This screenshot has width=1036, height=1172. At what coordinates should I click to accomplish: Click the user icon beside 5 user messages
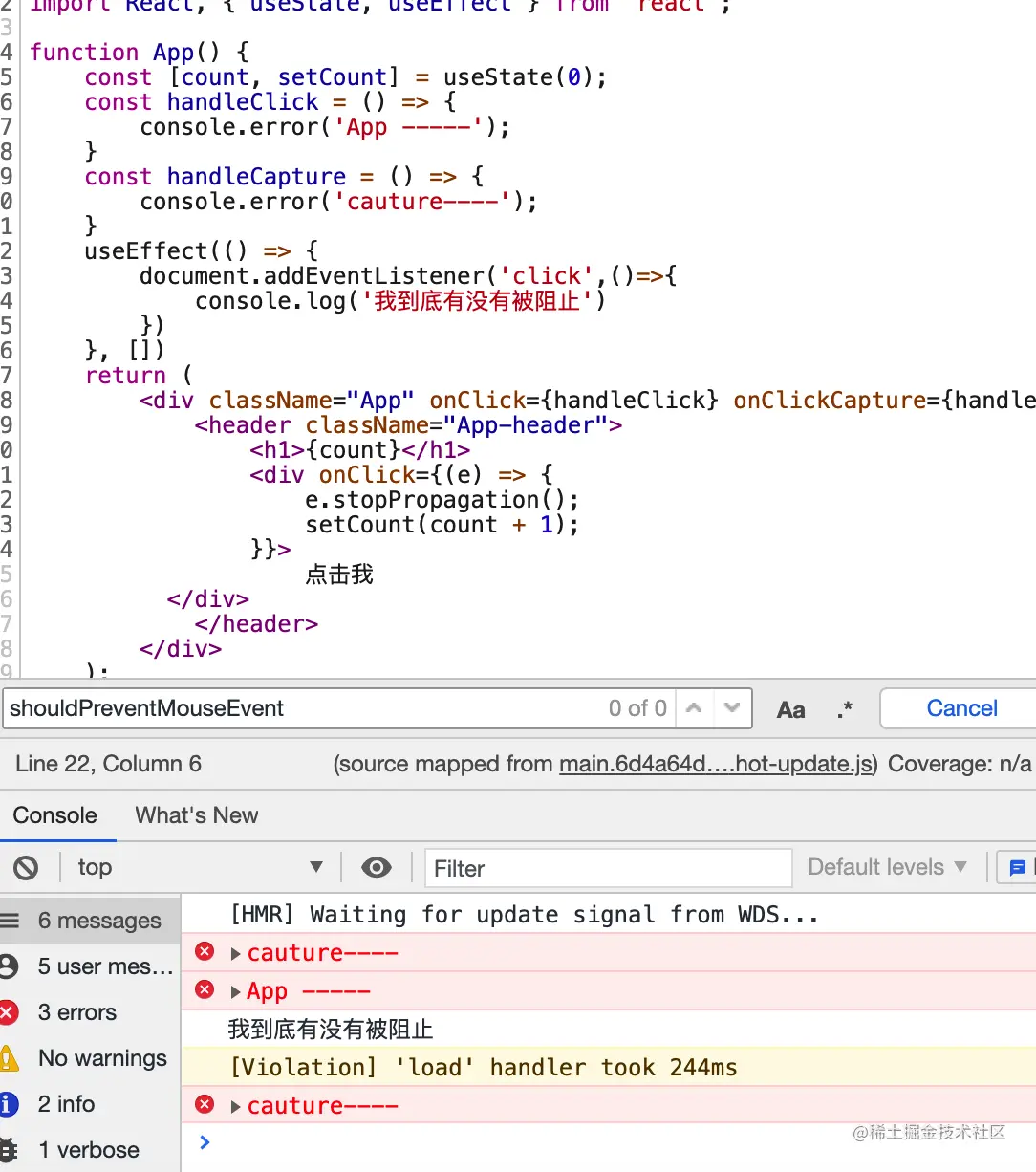pos(9,966)
